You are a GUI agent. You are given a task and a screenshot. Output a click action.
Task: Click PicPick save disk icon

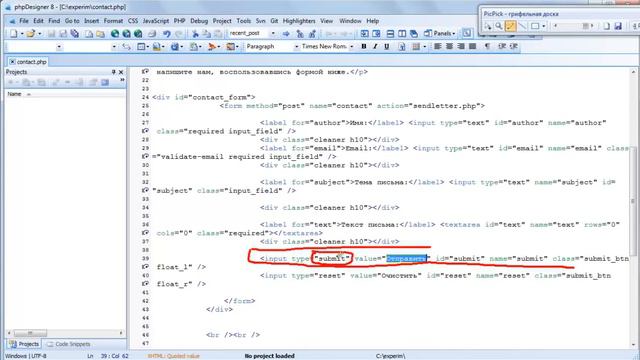pos(618,26)
